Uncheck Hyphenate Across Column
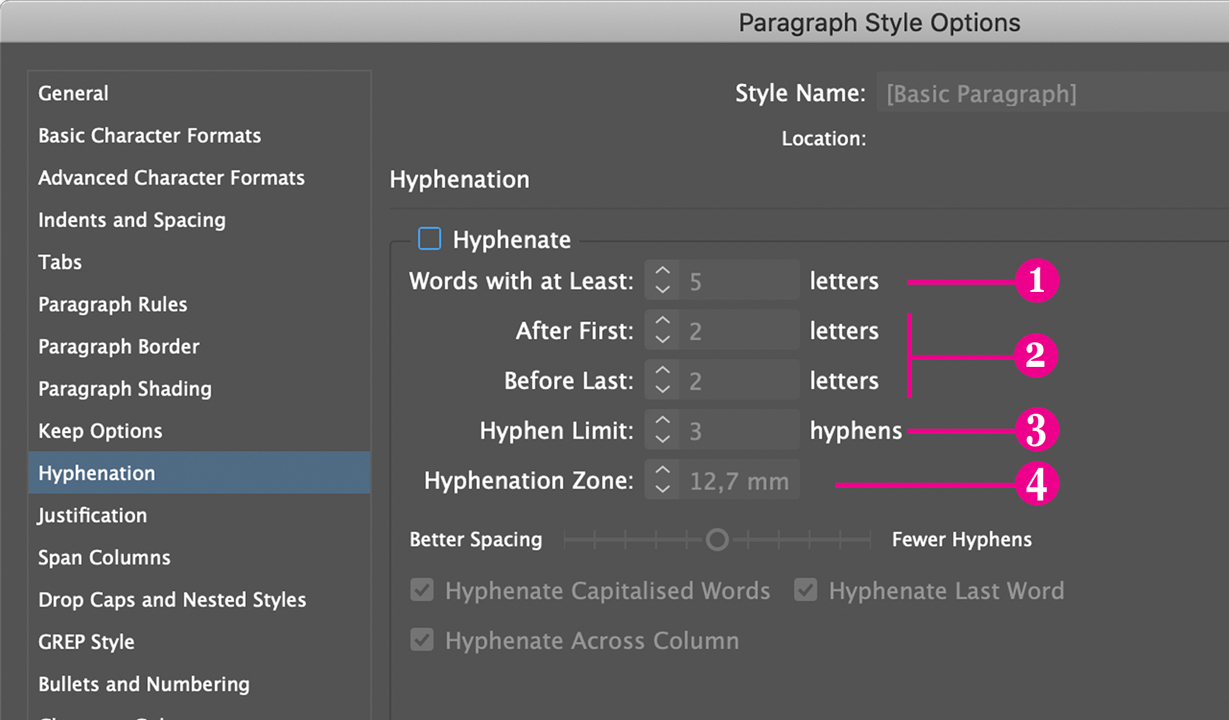 (x=422, y=640)
